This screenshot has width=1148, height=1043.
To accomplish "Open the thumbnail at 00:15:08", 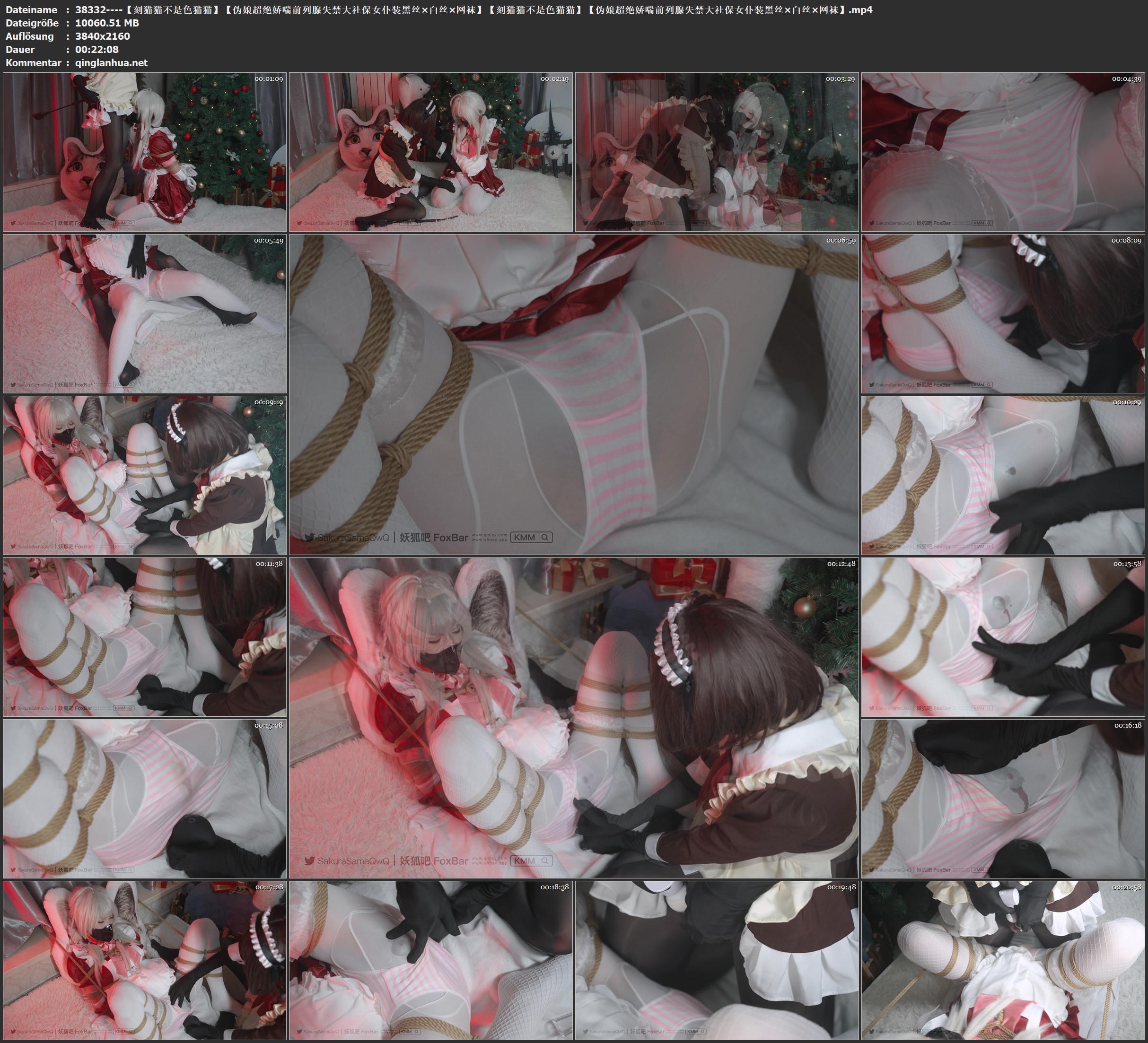I will (145, 799).
